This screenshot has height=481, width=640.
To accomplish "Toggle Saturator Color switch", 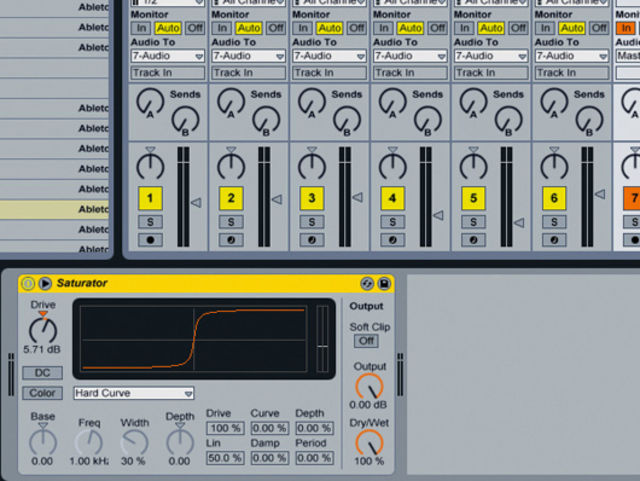I will pos(42,393).
